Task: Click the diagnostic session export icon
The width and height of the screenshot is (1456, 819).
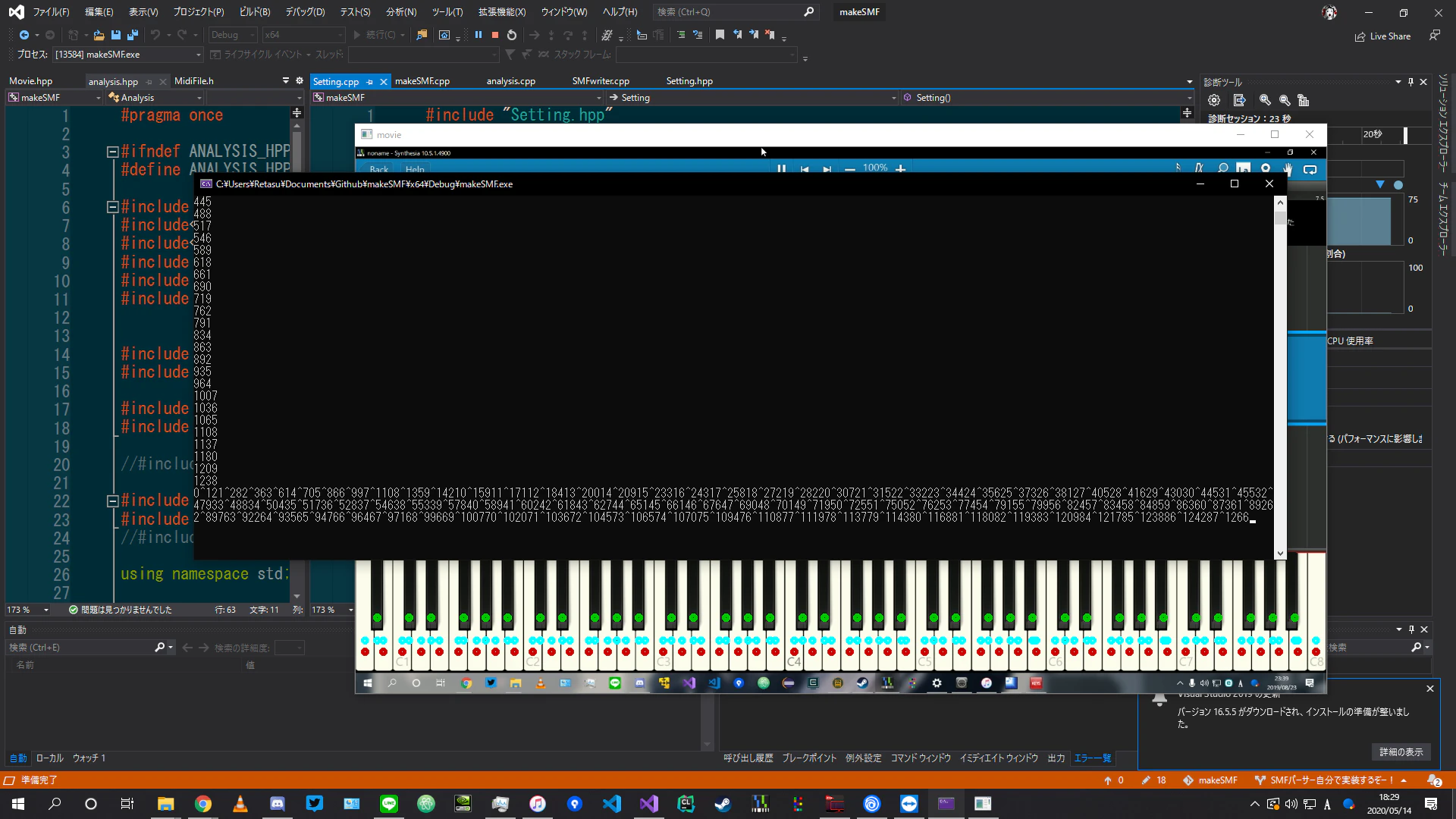Action: coord(1240,100)
